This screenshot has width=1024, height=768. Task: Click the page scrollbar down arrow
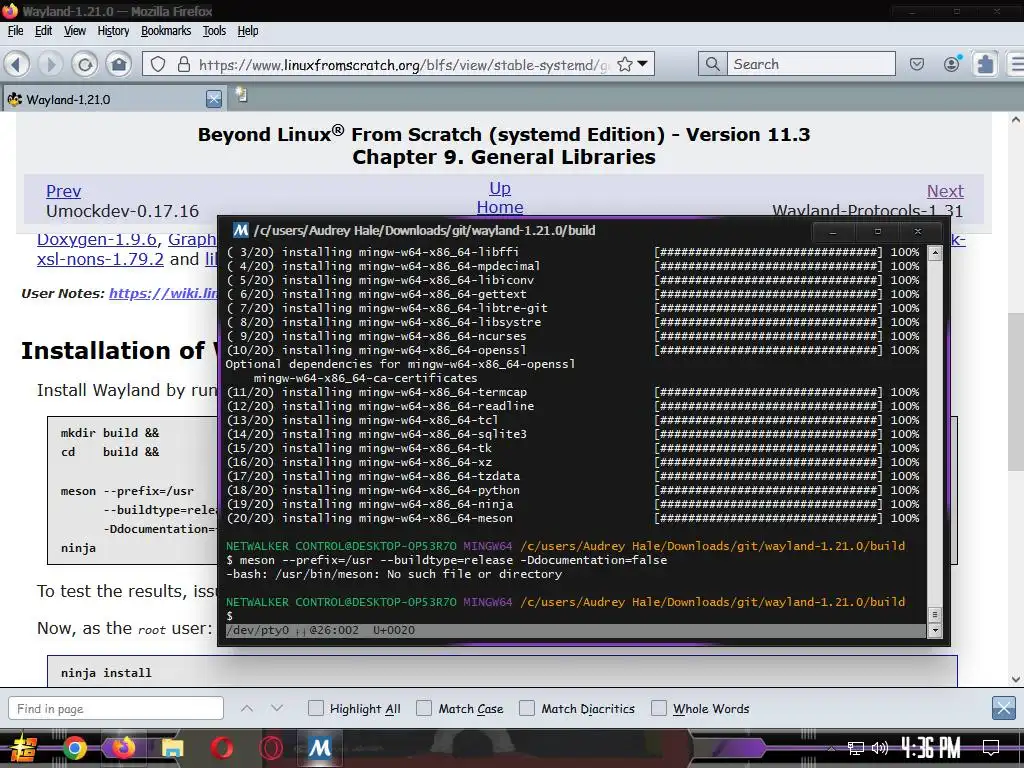[1016, 679]
